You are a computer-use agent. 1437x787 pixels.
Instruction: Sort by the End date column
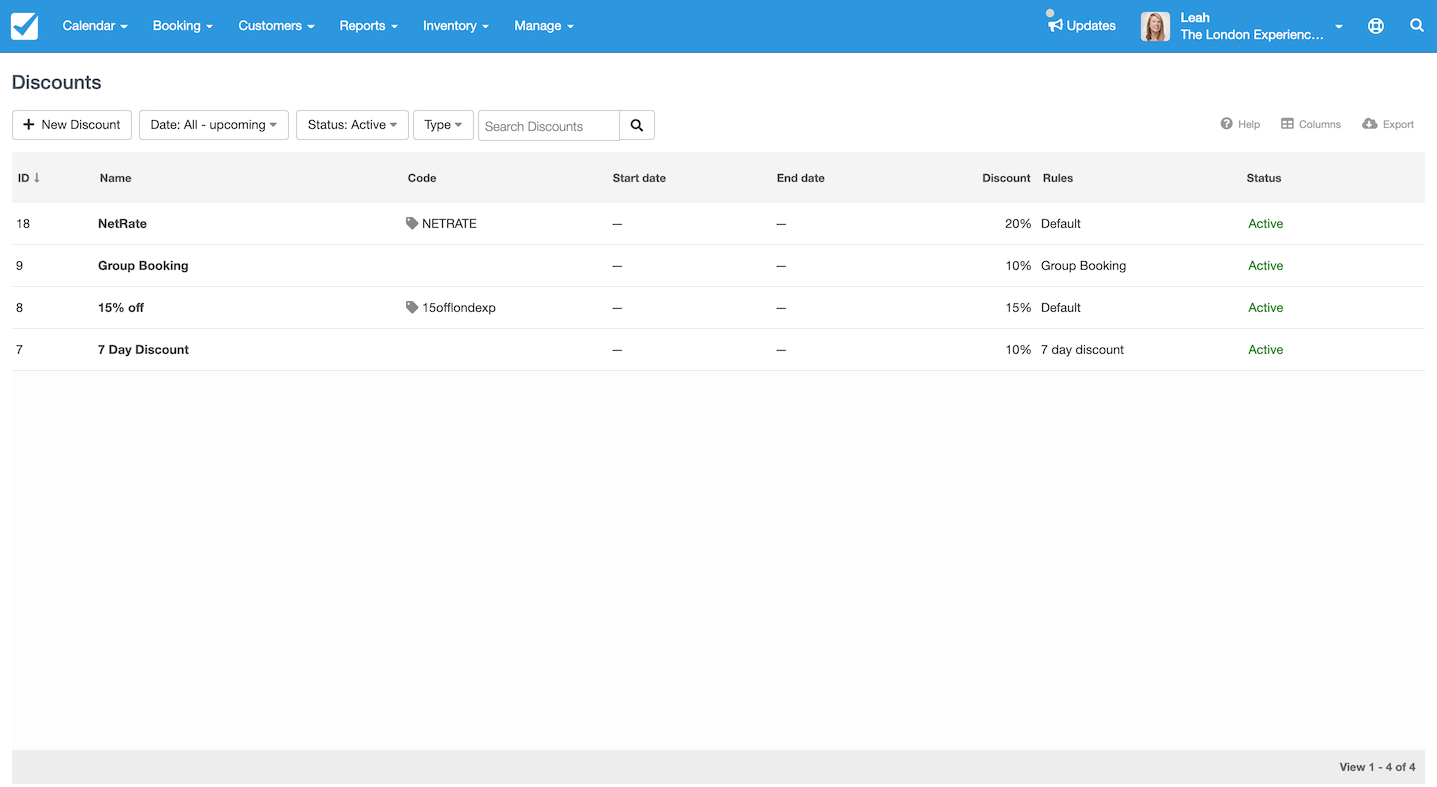tap(801, 178)
